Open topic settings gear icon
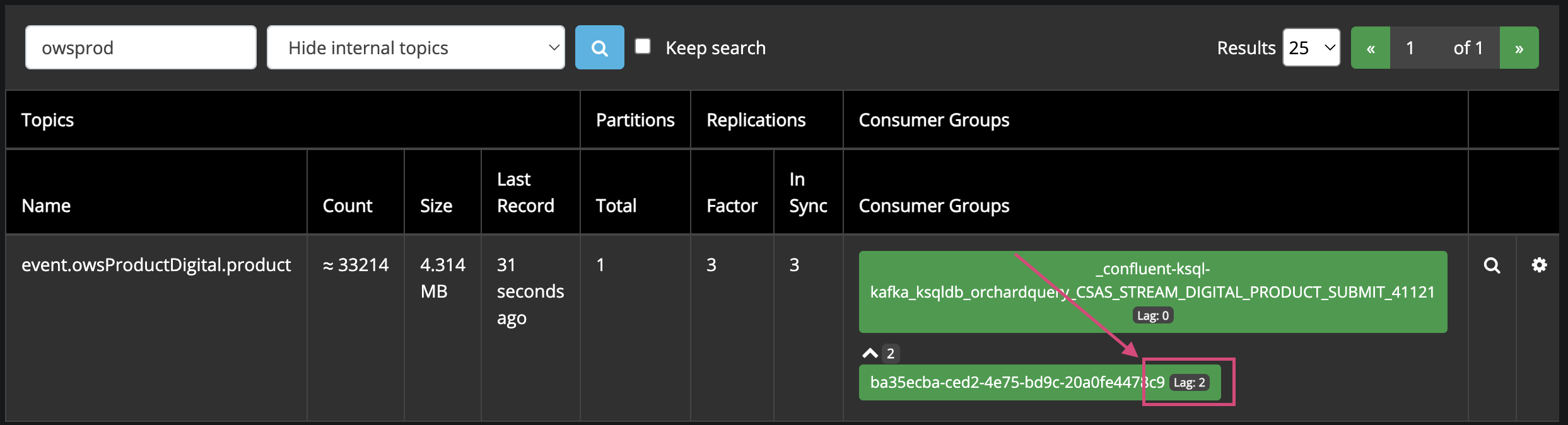The height and width of the screenshot is (425, 1568). point(1539,265)
